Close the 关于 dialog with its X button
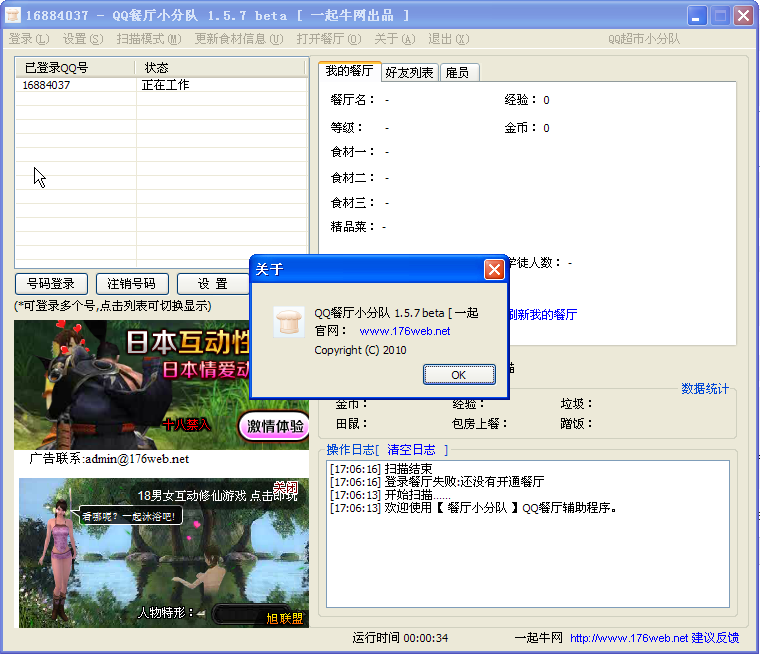This screenshot has height=654, width=760. click(494, 270)
